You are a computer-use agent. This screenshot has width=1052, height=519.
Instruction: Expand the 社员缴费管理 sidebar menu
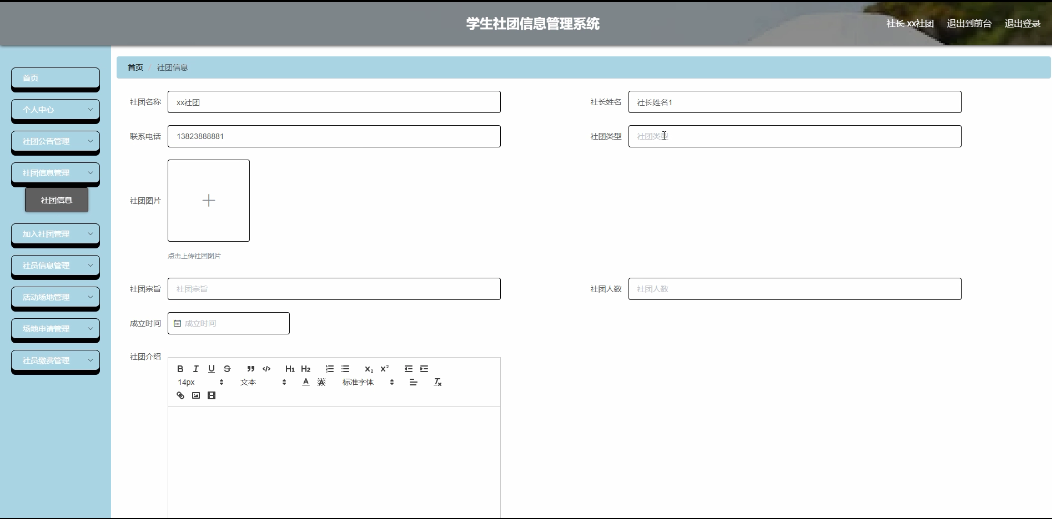pyautogui.click(x=56, y=361)
